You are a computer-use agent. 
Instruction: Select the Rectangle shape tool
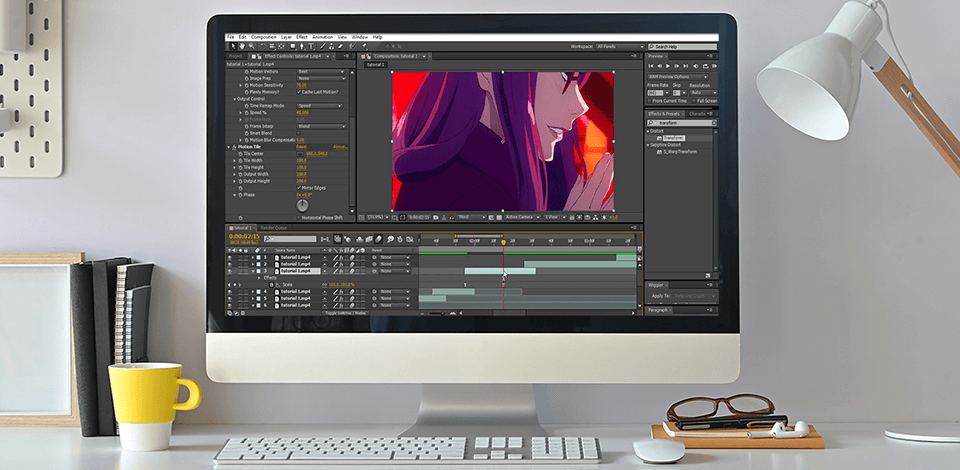click(x=293, y=47)
